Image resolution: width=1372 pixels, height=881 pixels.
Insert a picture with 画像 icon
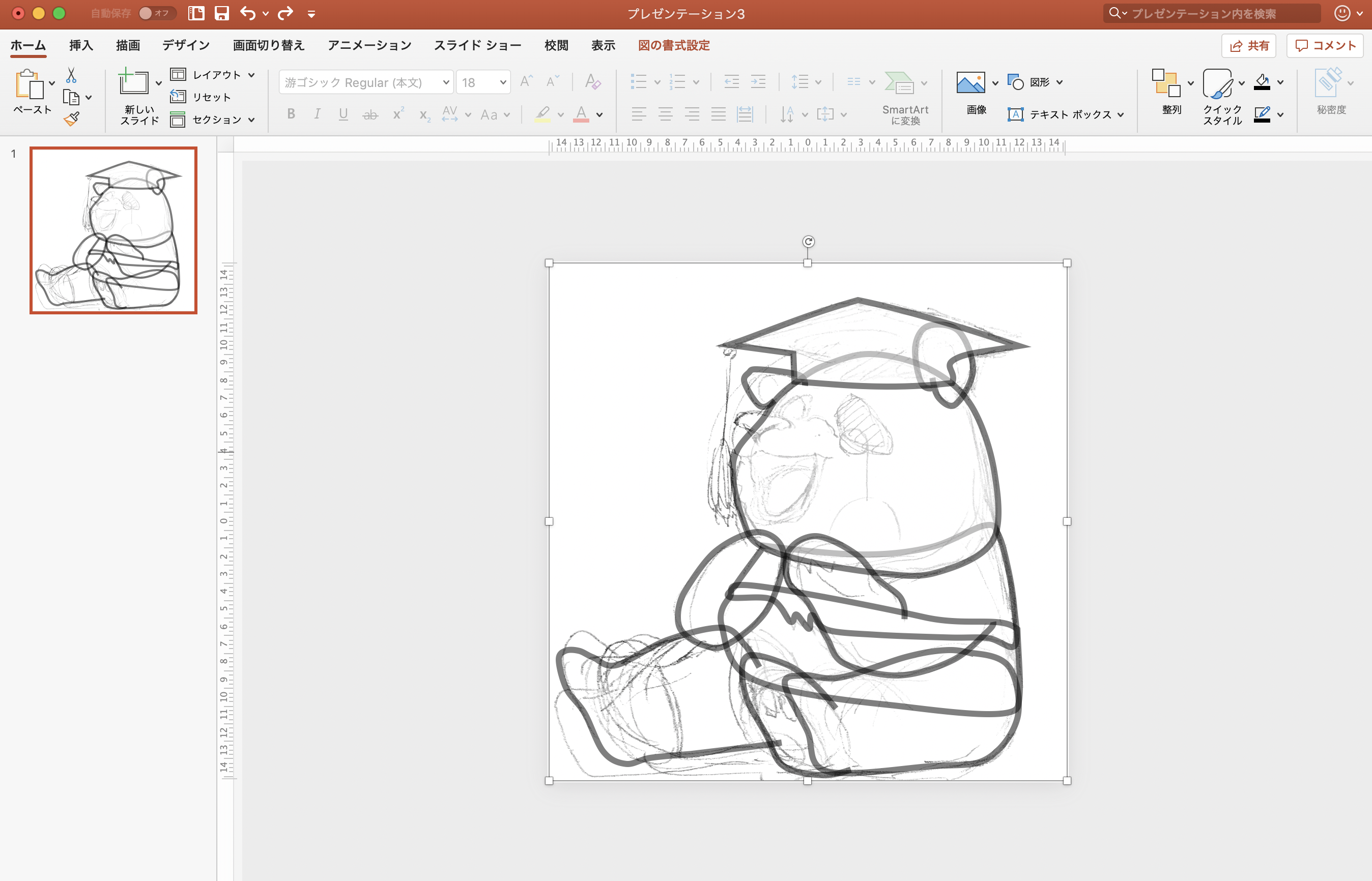point(971,83)
